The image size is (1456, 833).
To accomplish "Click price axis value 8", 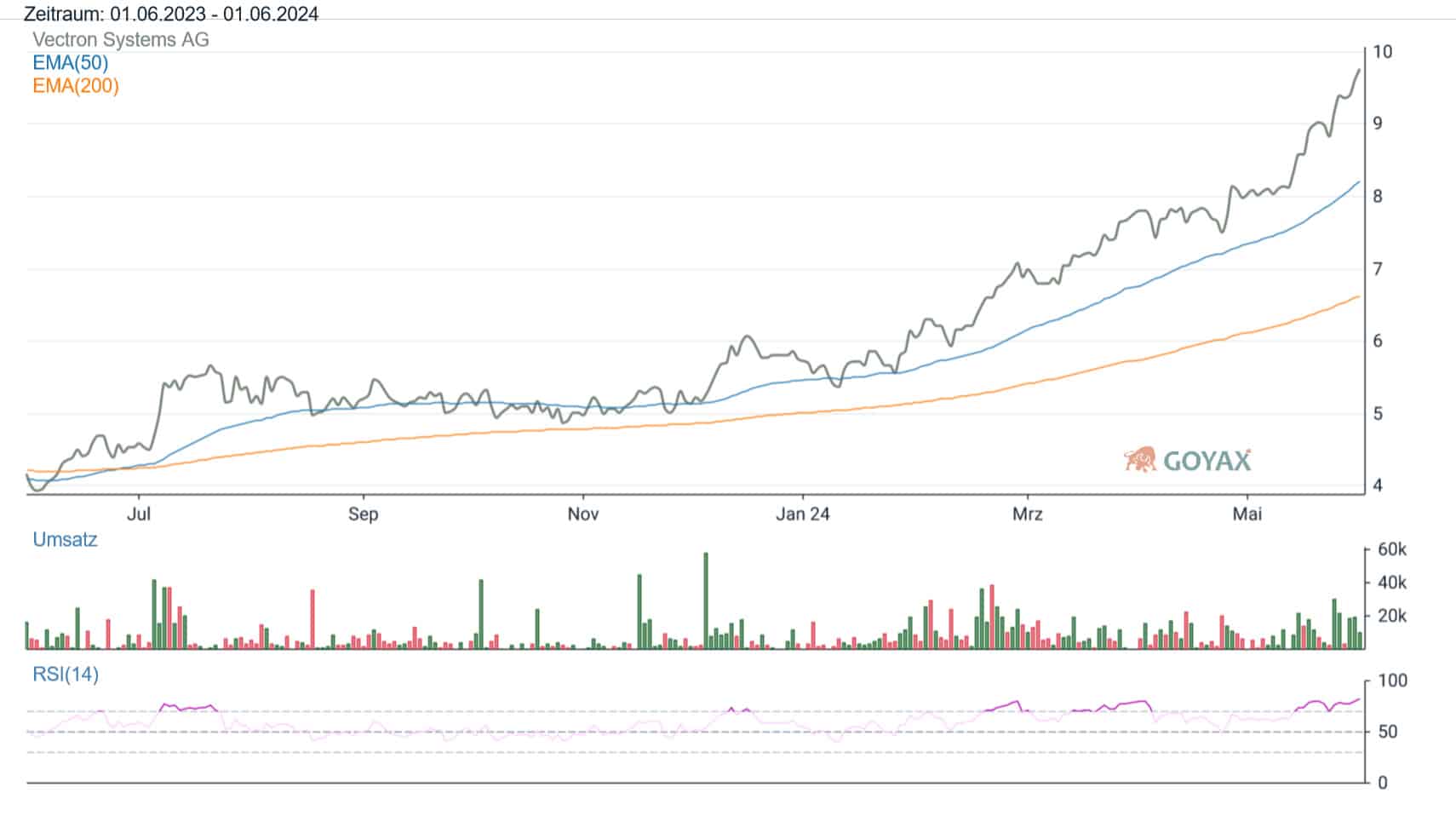I will (x=1378, y=196).
